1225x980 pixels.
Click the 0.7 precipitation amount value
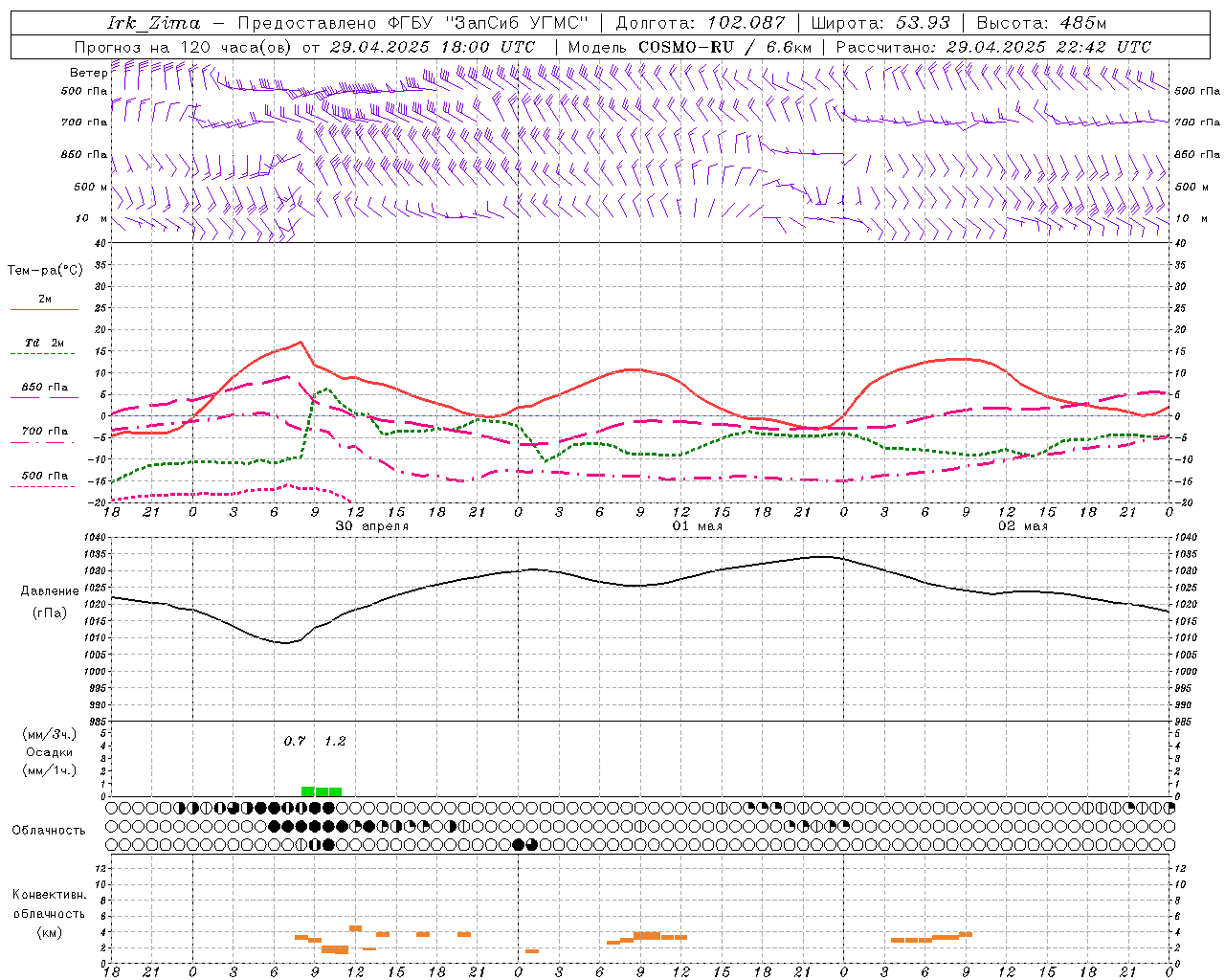[295, 741]
